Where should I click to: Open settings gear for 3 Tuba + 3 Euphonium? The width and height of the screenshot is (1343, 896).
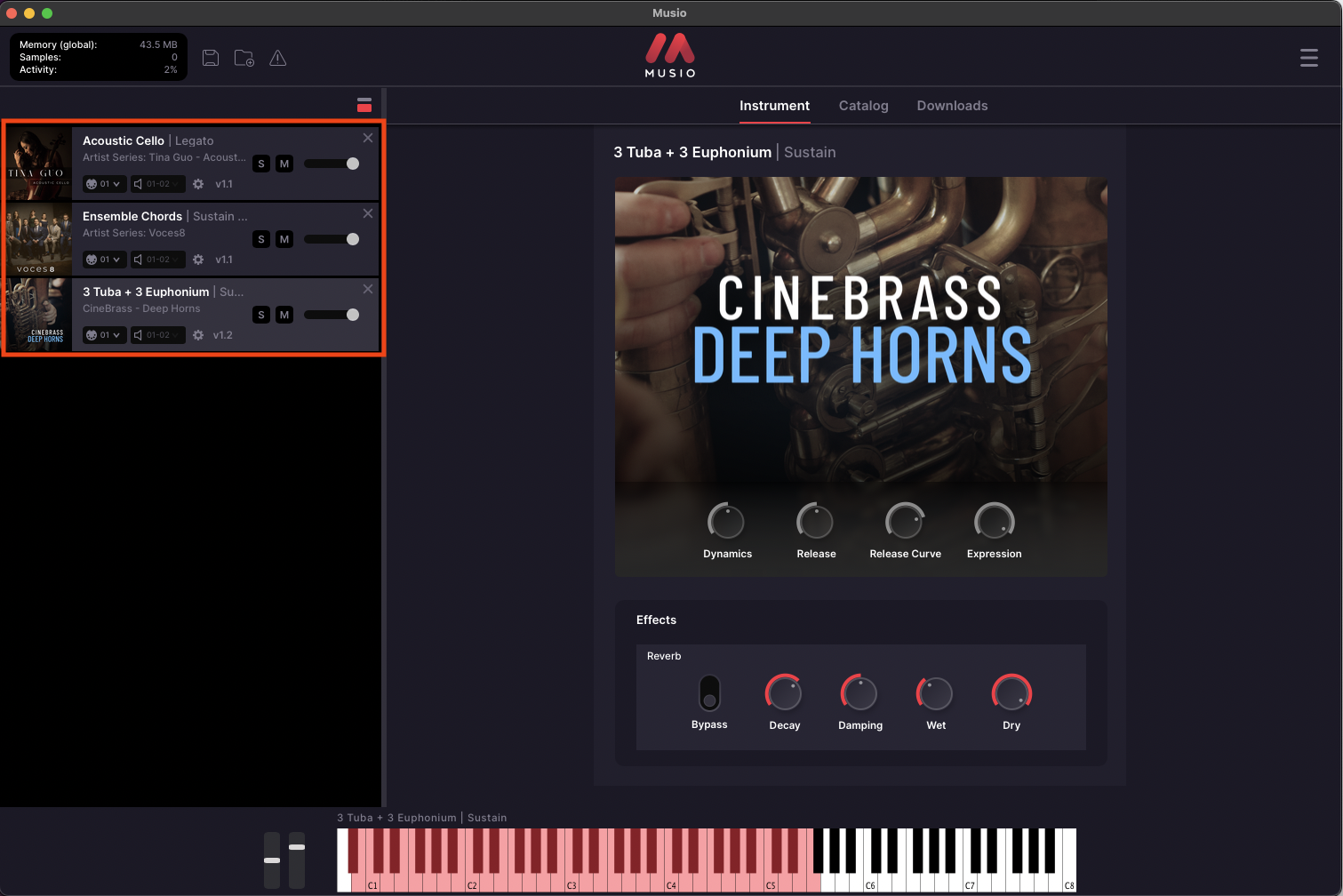(x=198, y=335)
